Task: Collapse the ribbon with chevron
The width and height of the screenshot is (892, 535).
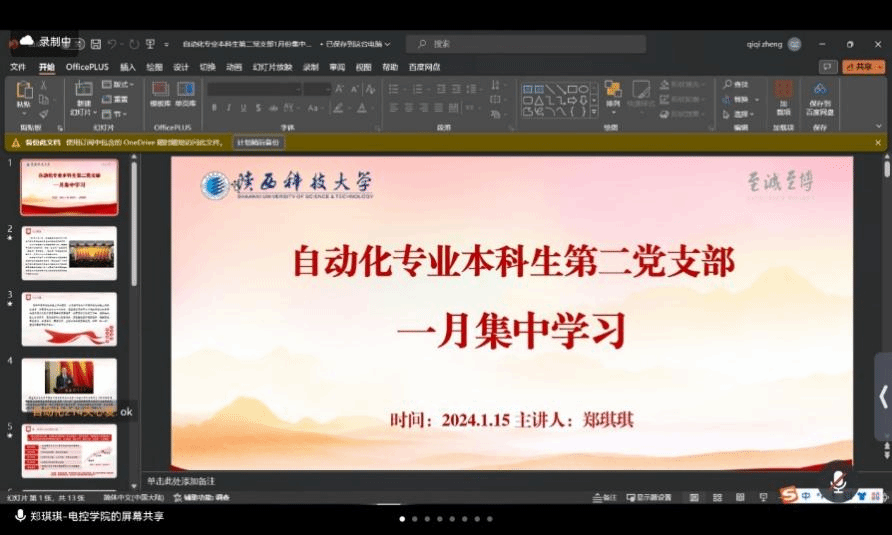Action: coord(878,126)
